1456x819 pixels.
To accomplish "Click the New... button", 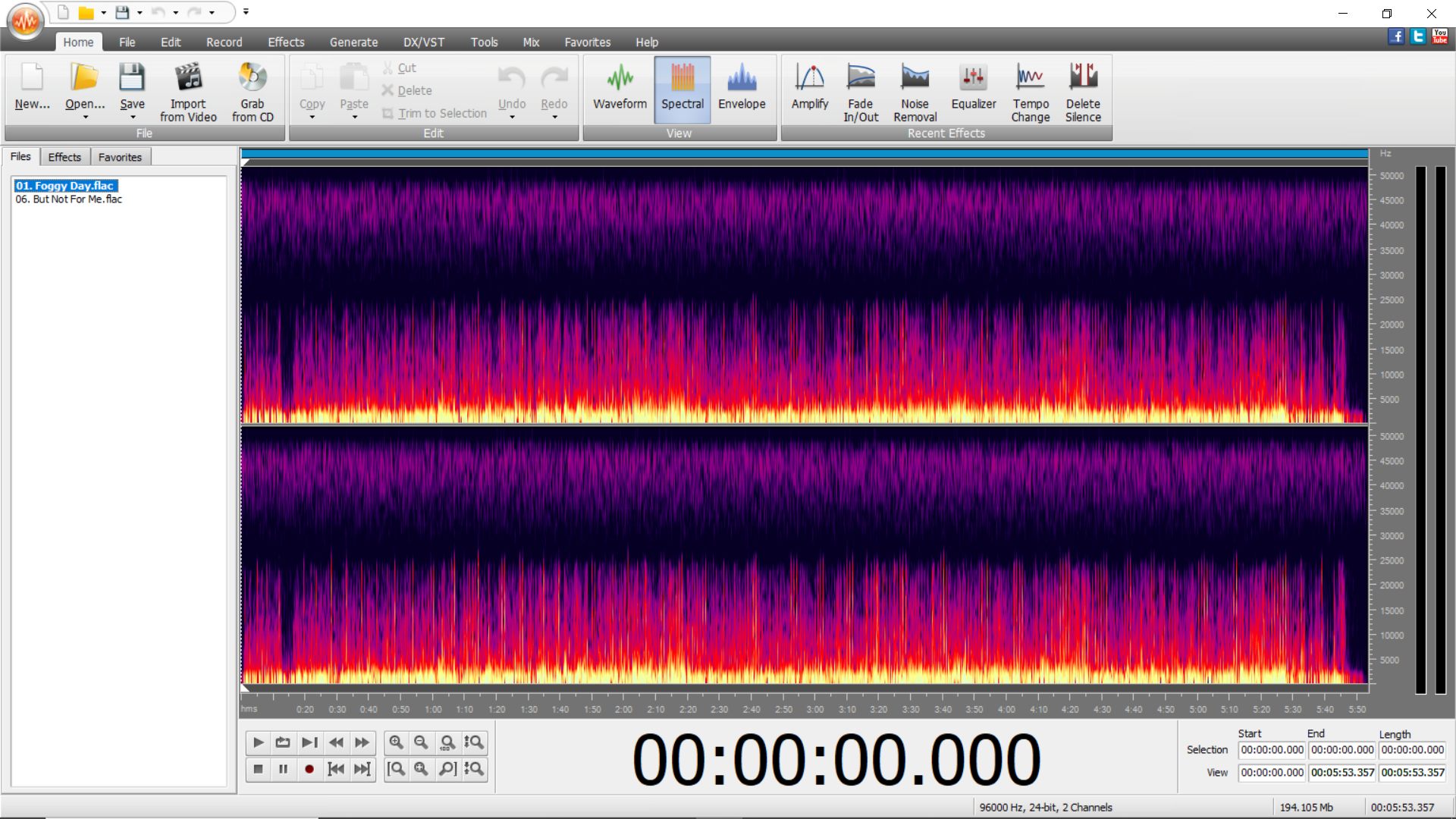I will point(32,89).
